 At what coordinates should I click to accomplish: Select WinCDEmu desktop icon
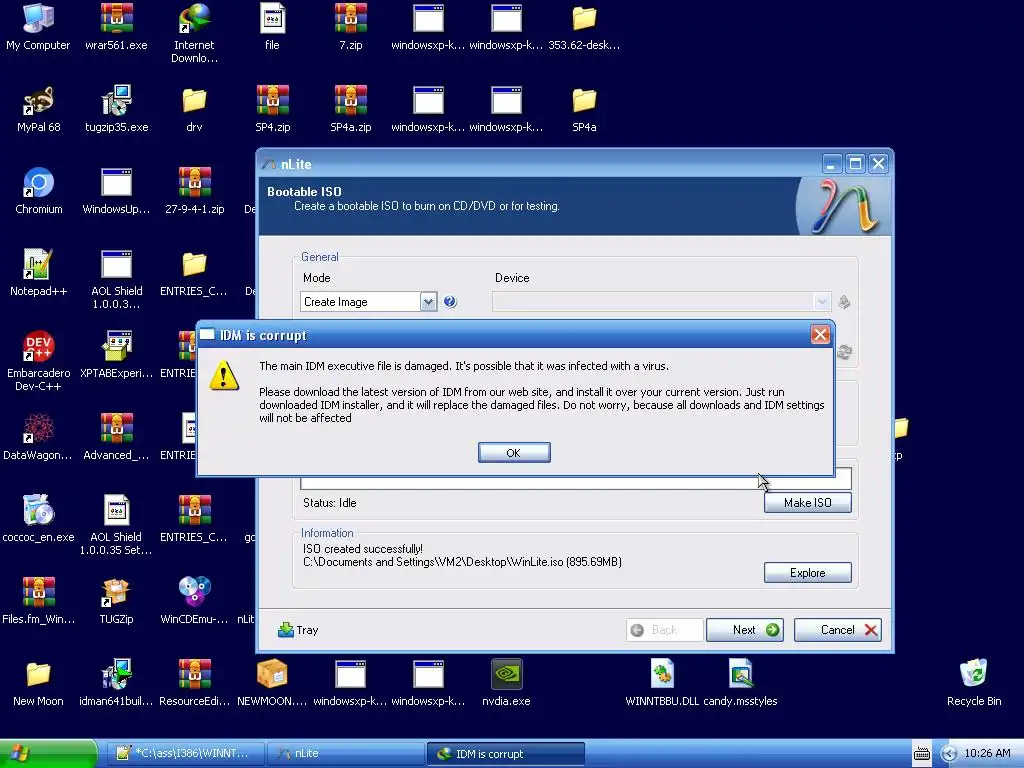tap(194, 602)
